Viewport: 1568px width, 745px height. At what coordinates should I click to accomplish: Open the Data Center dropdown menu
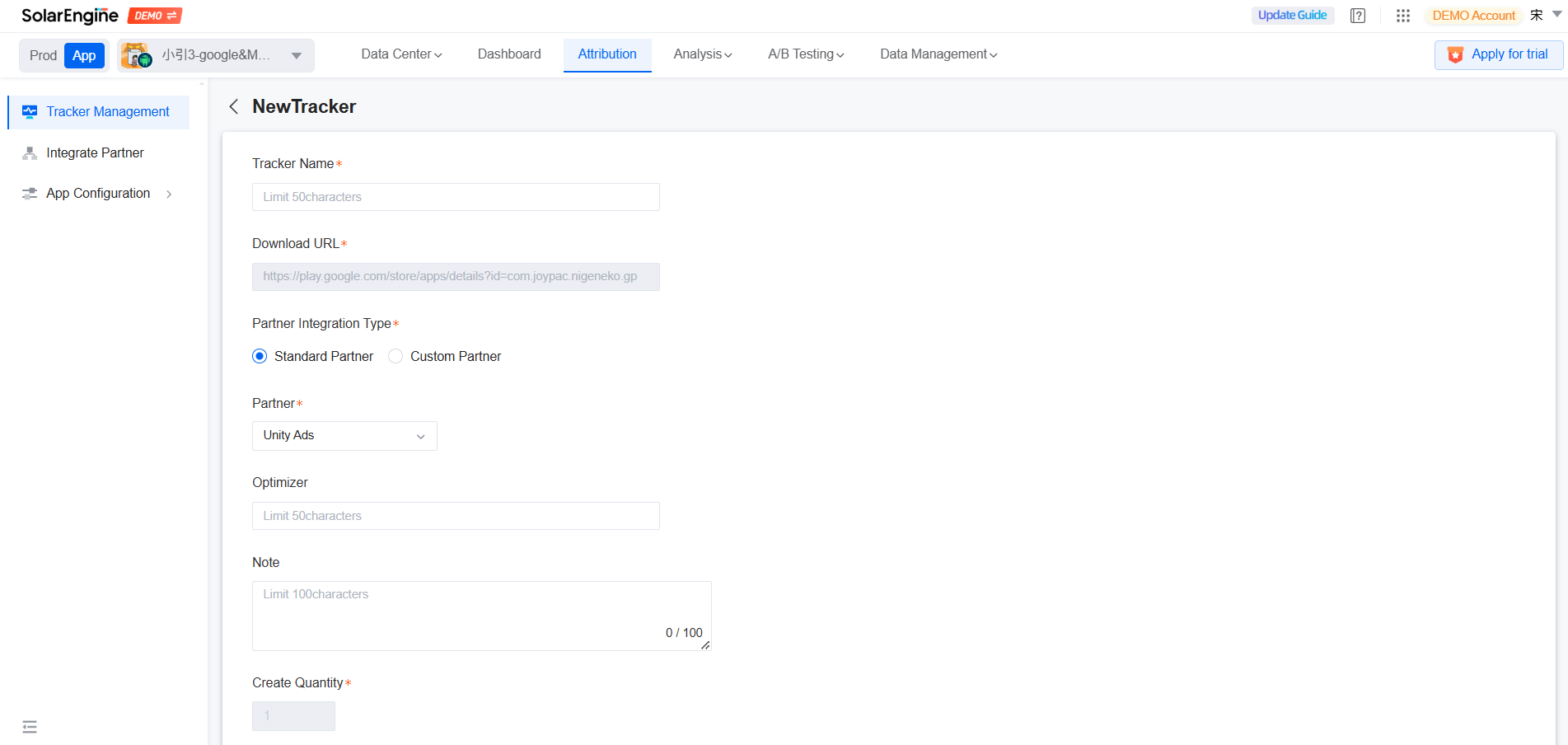401,54
